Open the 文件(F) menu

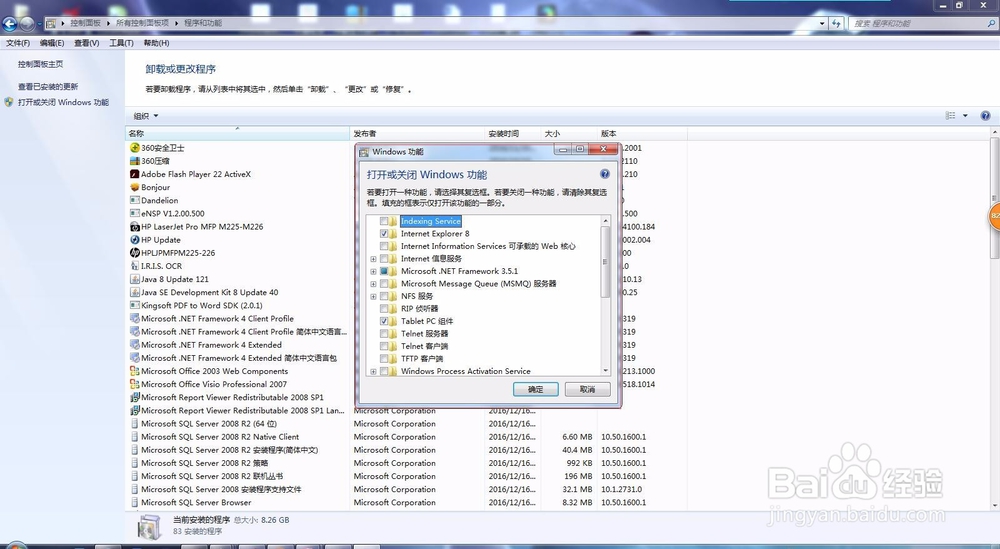(x=18, y=43)
